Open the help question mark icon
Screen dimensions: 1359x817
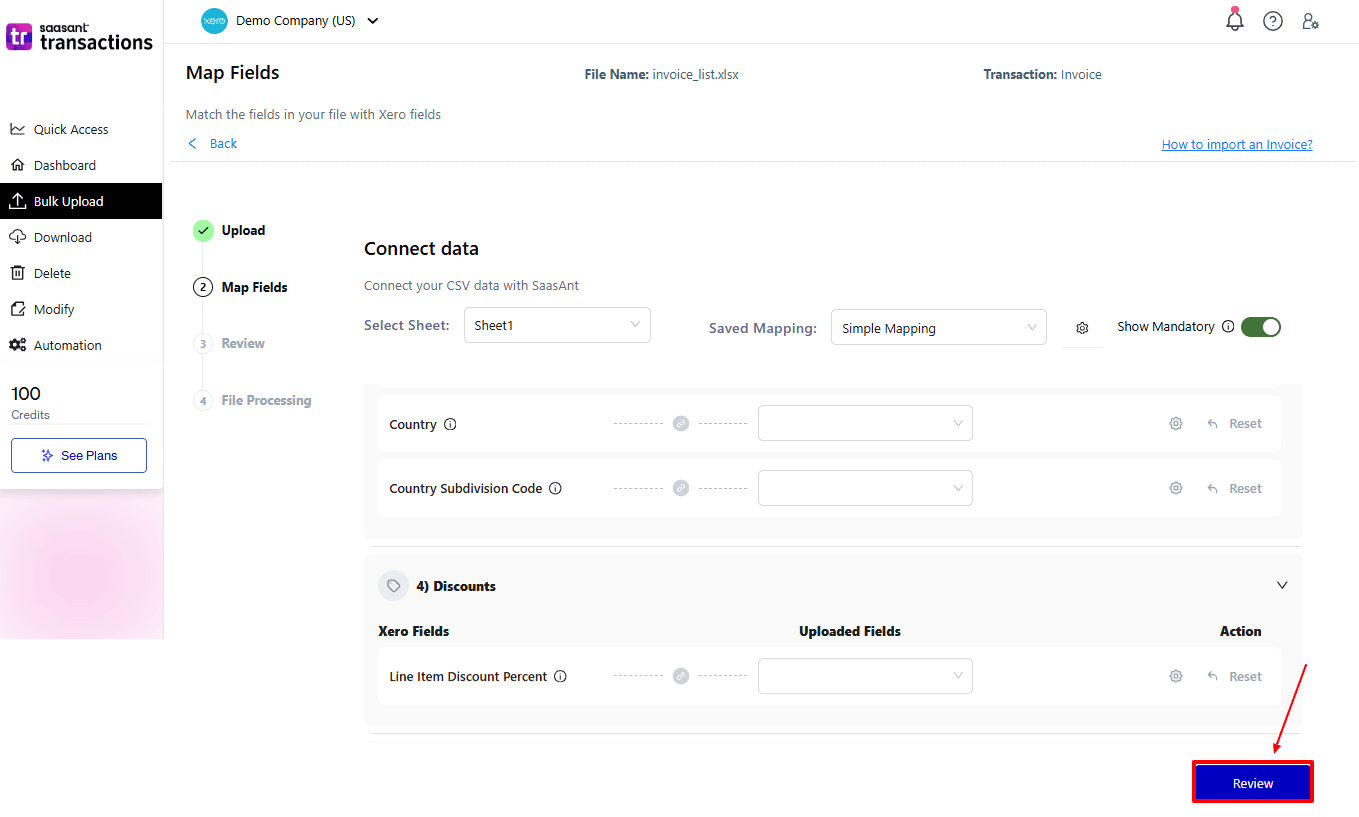tap(1272, 21)
